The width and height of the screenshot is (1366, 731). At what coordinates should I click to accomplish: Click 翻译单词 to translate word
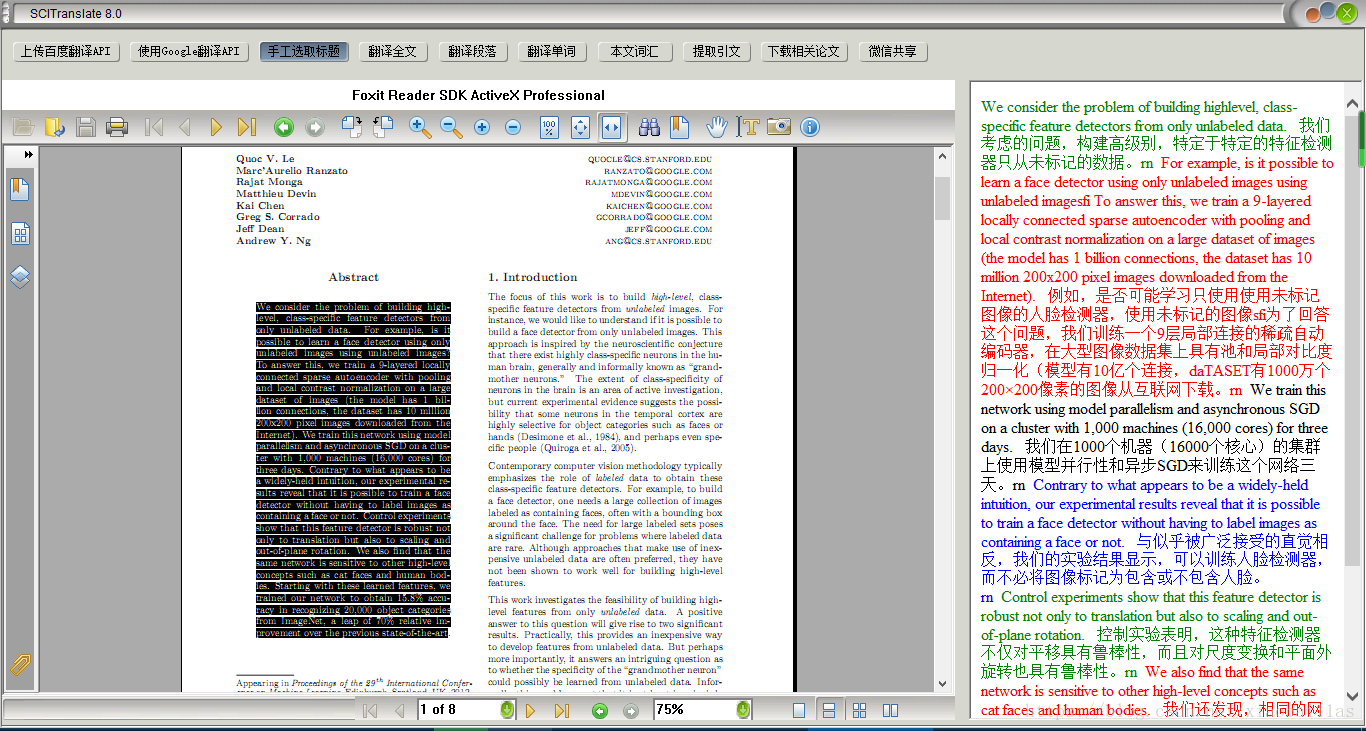pyautogui.click(x=552, y=51)
